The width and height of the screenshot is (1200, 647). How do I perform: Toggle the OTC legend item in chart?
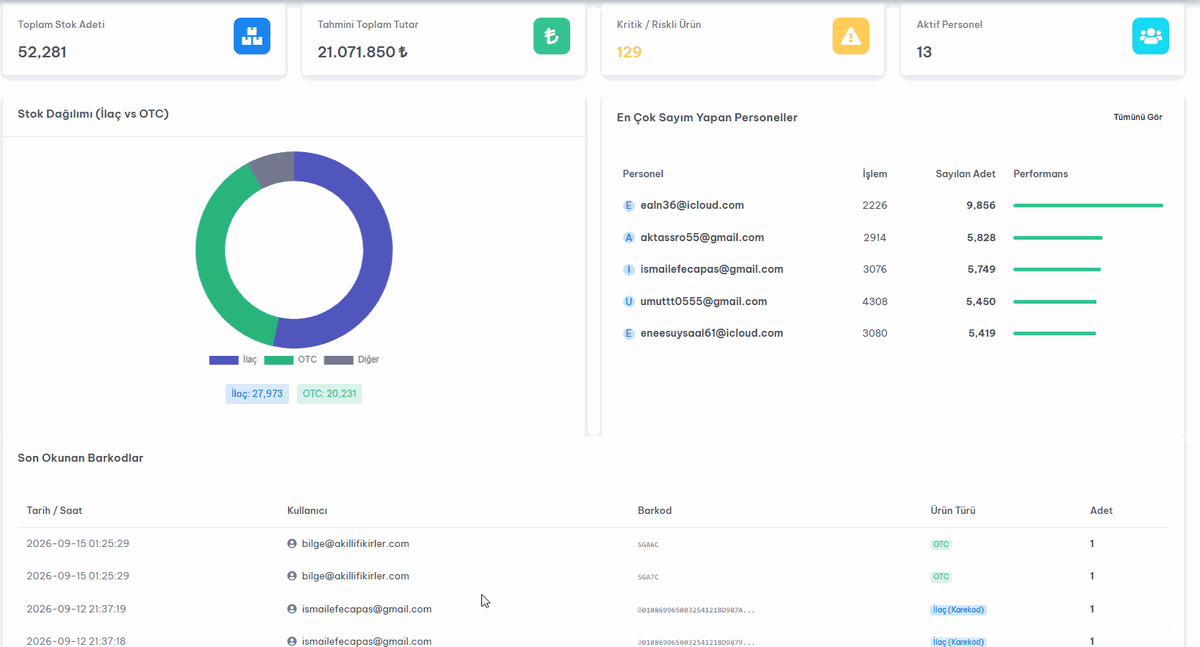(x=291, y=360)
